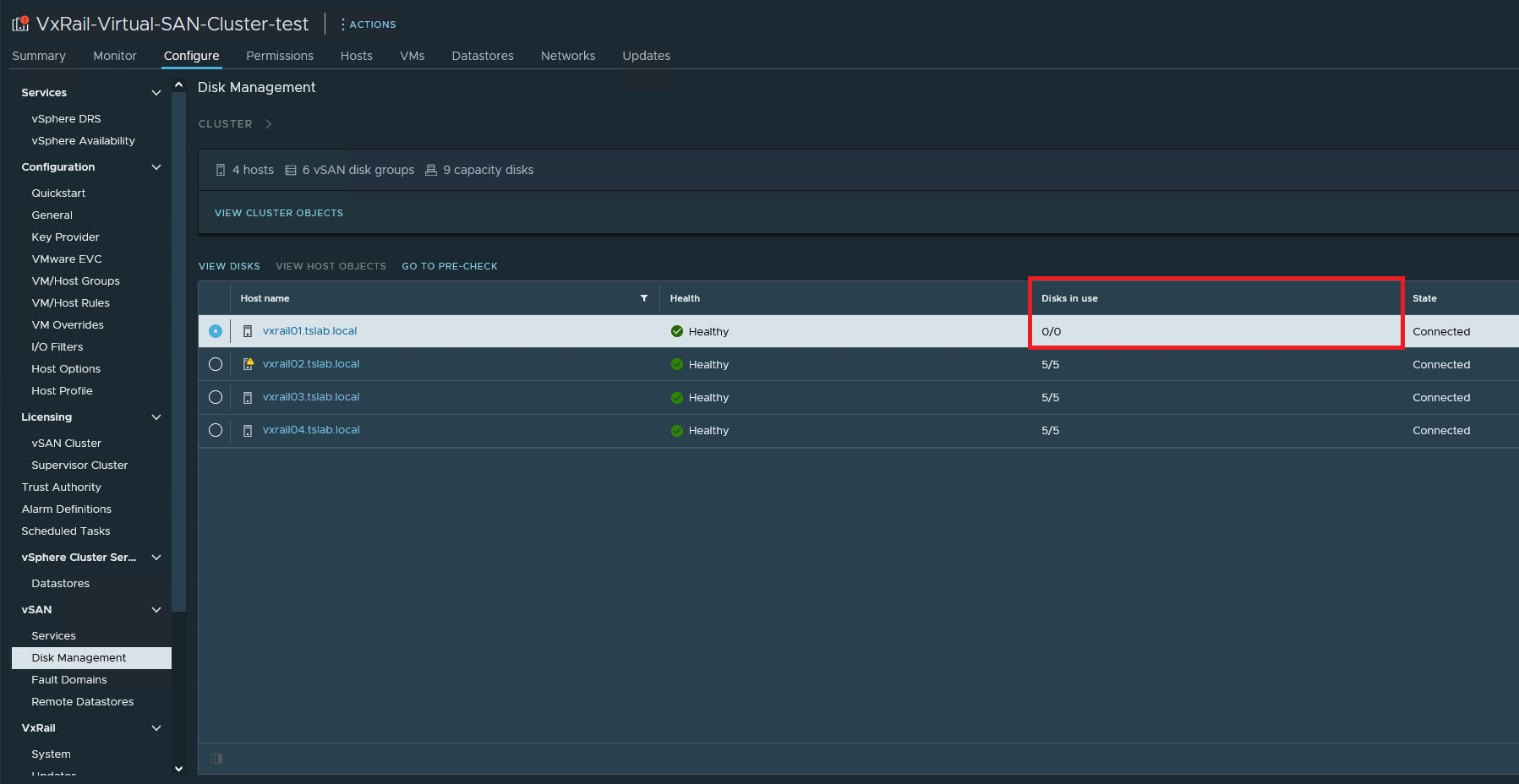Collapse the Services section in the sidebar
The height and width of the screenshot is (784, 1519).
pyautogui.click(x=156, y=92)
